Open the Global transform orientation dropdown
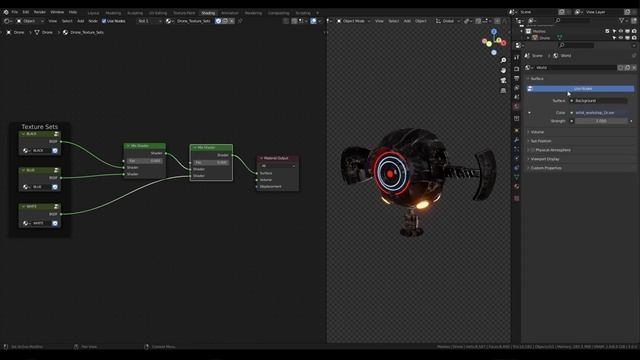This screenshot has height=360, width=640. tap(448, 21)
